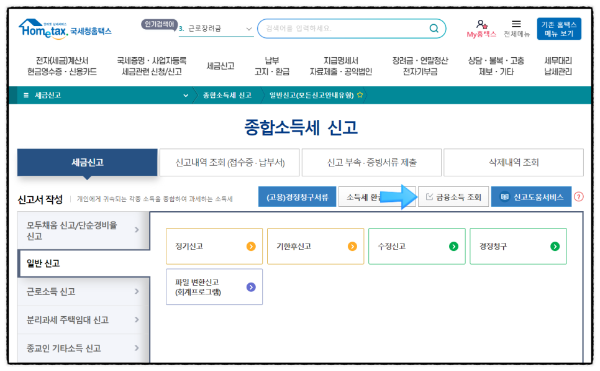Switch to 신고 부속·증빙서류 제출 tab
Viewport: 600px width, 371px height.
coord(372,163)
